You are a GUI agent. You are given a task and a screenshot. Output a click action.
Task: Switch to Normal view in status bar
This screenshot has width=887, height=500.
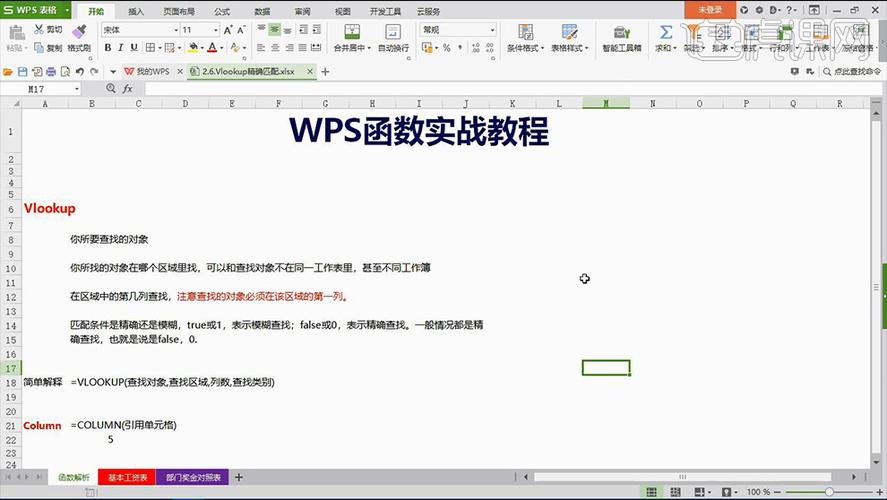(652, 492)
